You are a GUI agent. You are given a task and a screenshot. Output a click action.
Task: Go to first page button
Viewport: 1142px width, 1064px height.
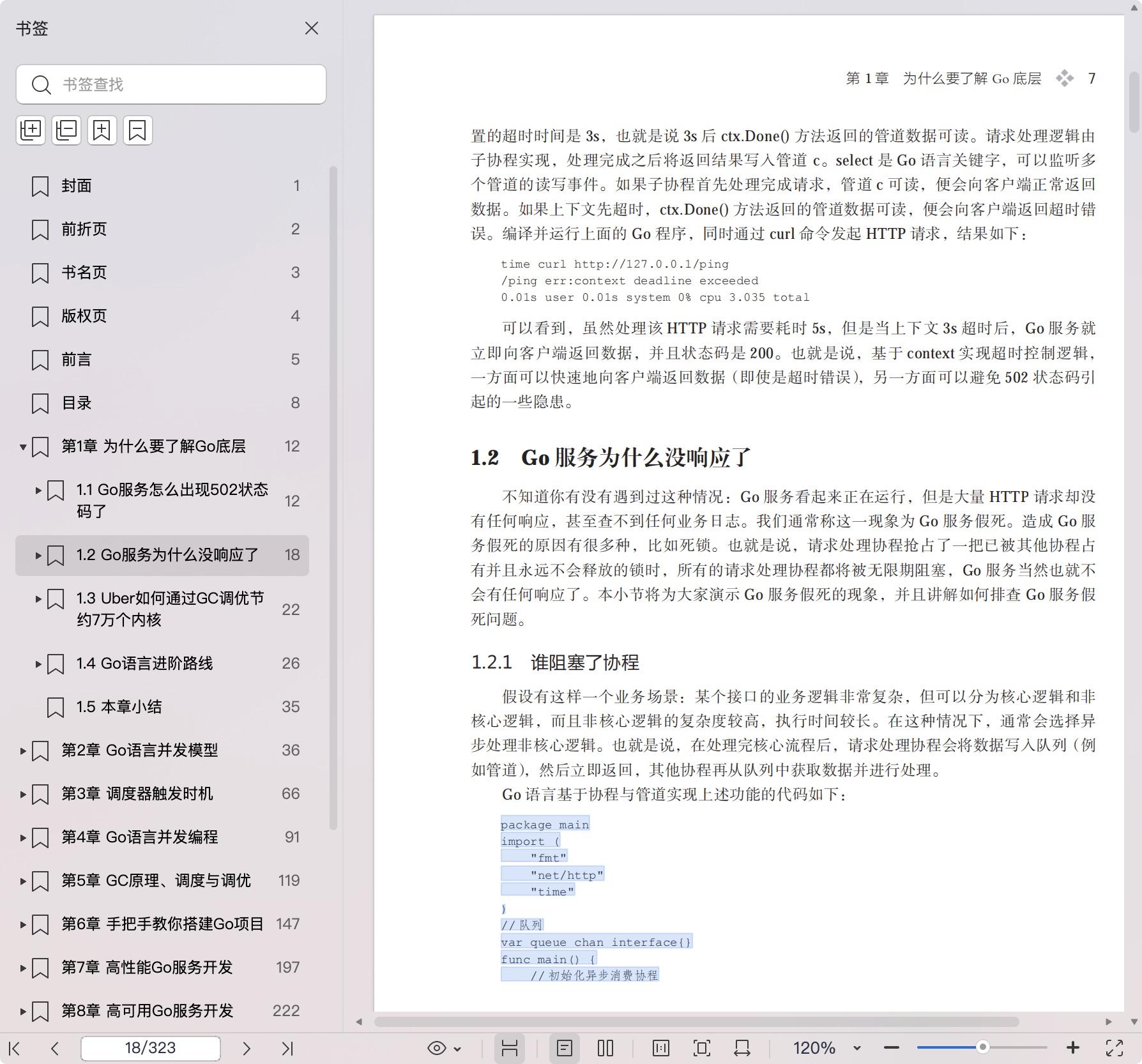point(15,1048)
